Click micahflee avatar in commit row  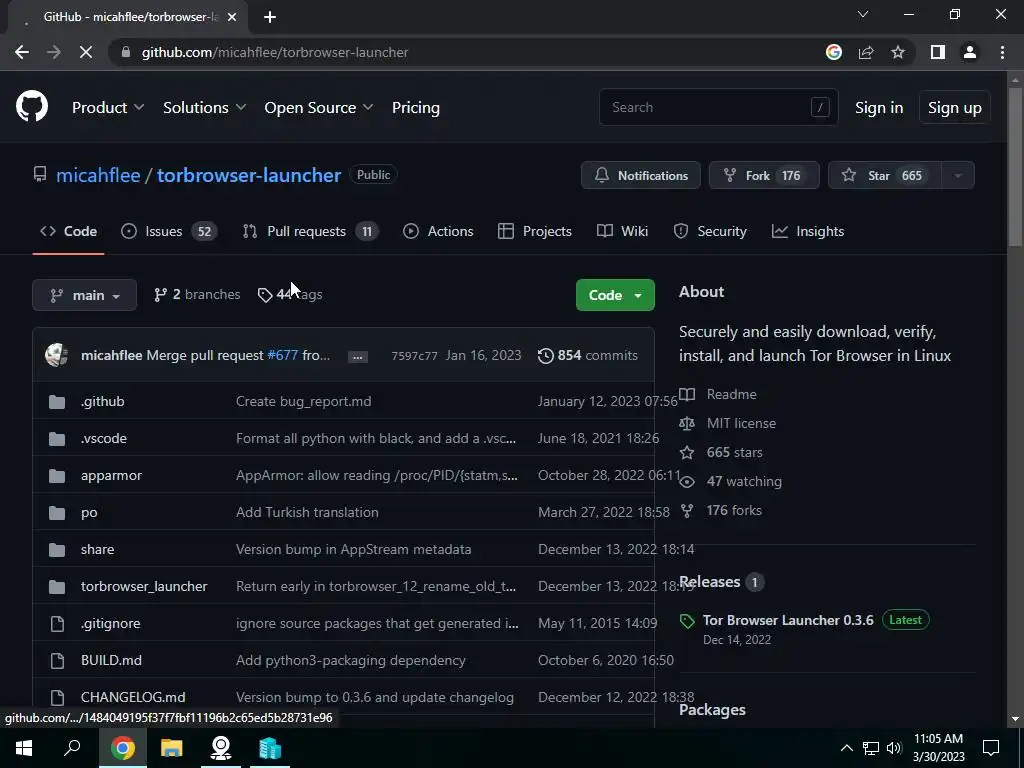56,355
